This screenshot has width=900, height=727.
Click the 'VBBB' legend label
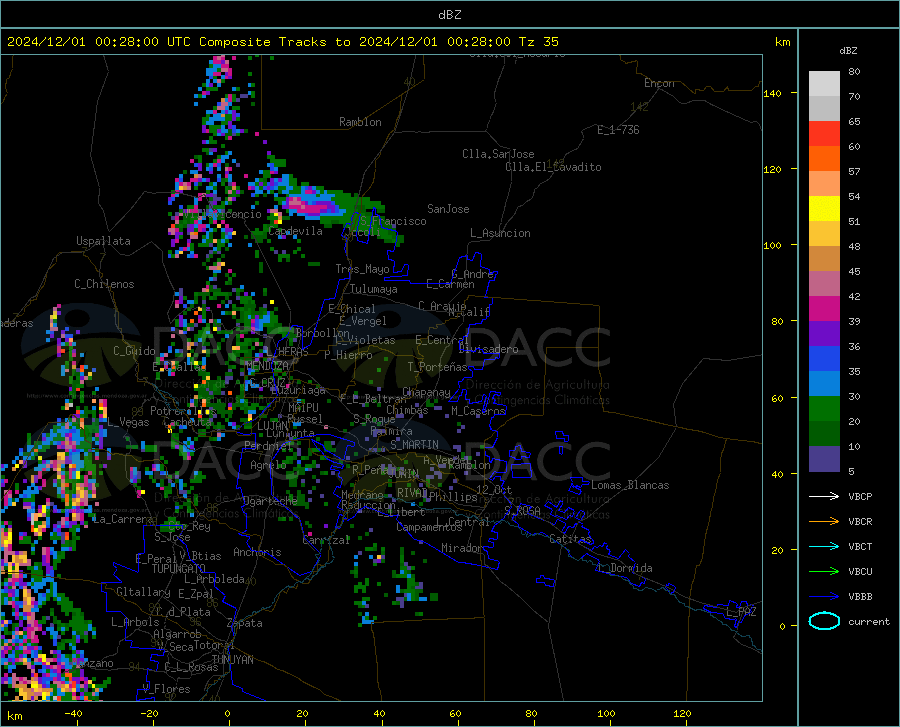pyautogui.click(x=860, y=596)
